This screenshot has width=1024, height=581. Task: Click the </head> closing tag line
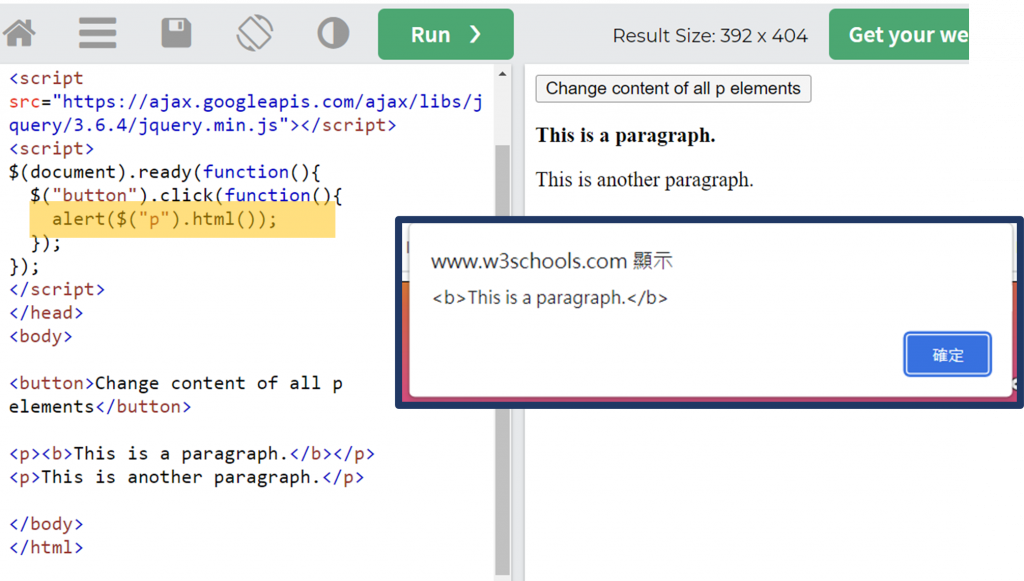46,313
